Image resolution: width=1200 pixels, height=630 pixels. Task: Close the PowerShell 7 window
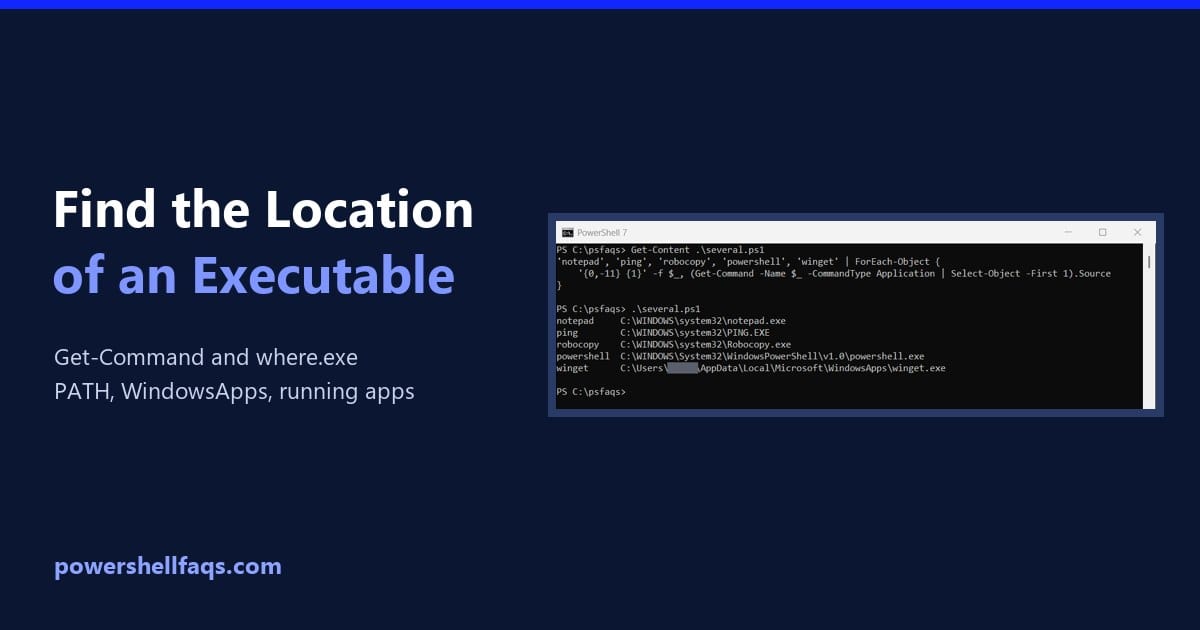1138,232
